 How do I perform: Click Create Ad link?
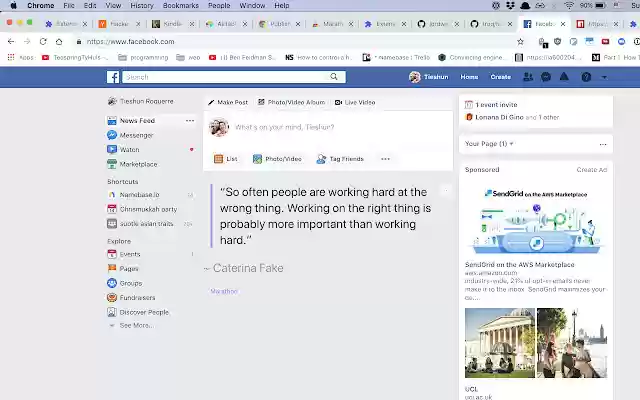(592, 170)
